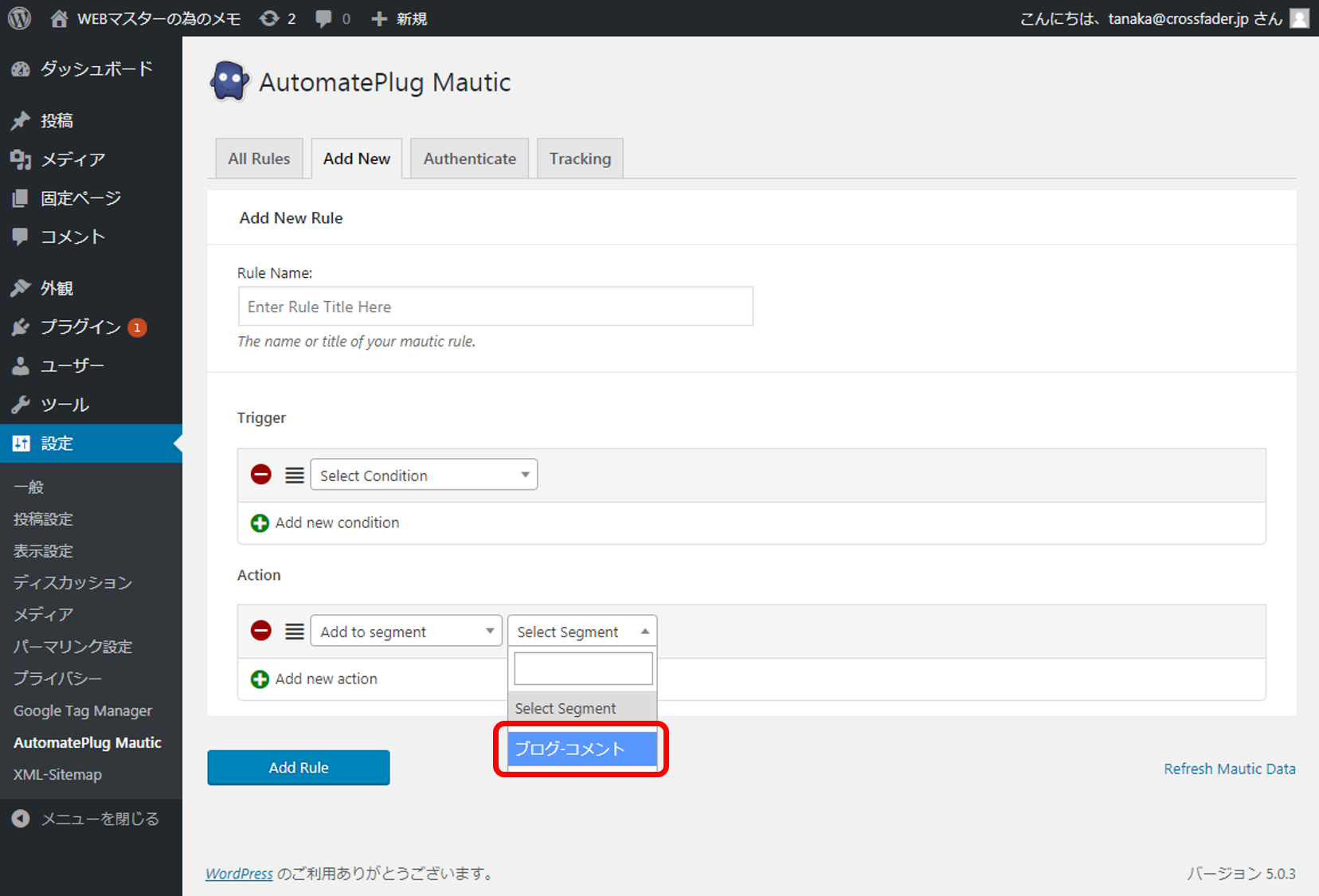Click green plus for Add new action
Viewport: 1319px width, 896px height.
(260, 679)
